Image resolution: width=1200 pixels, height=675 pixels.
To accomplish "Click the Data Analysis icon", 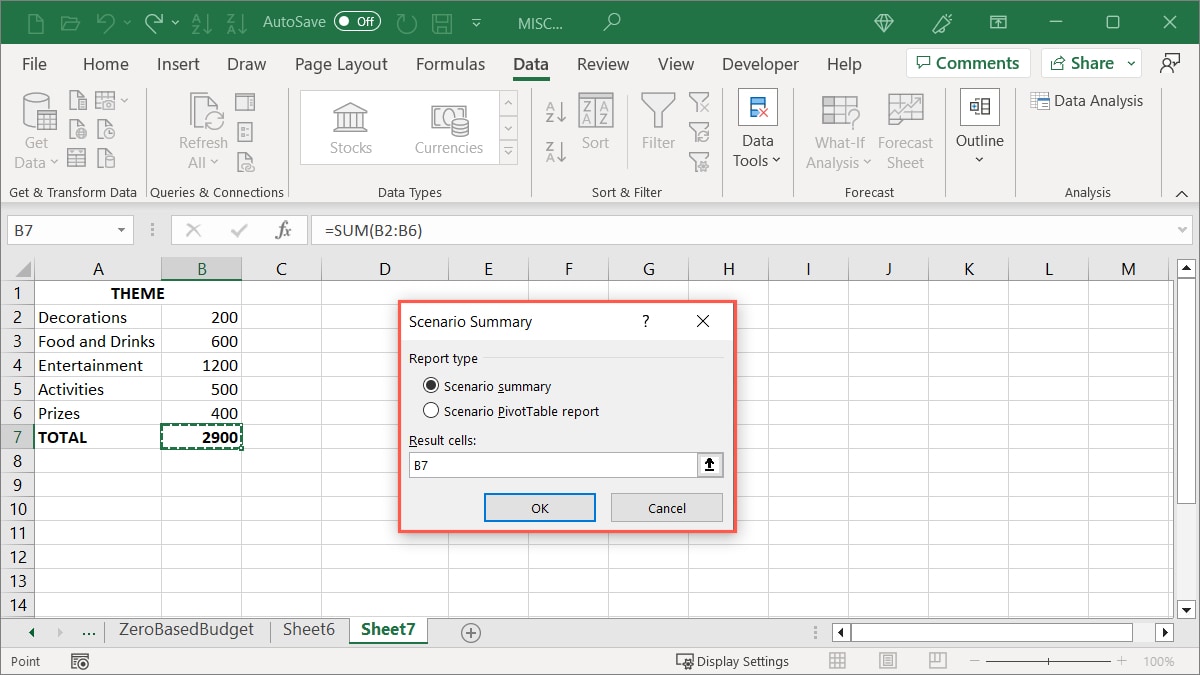I will [1088, 100].
